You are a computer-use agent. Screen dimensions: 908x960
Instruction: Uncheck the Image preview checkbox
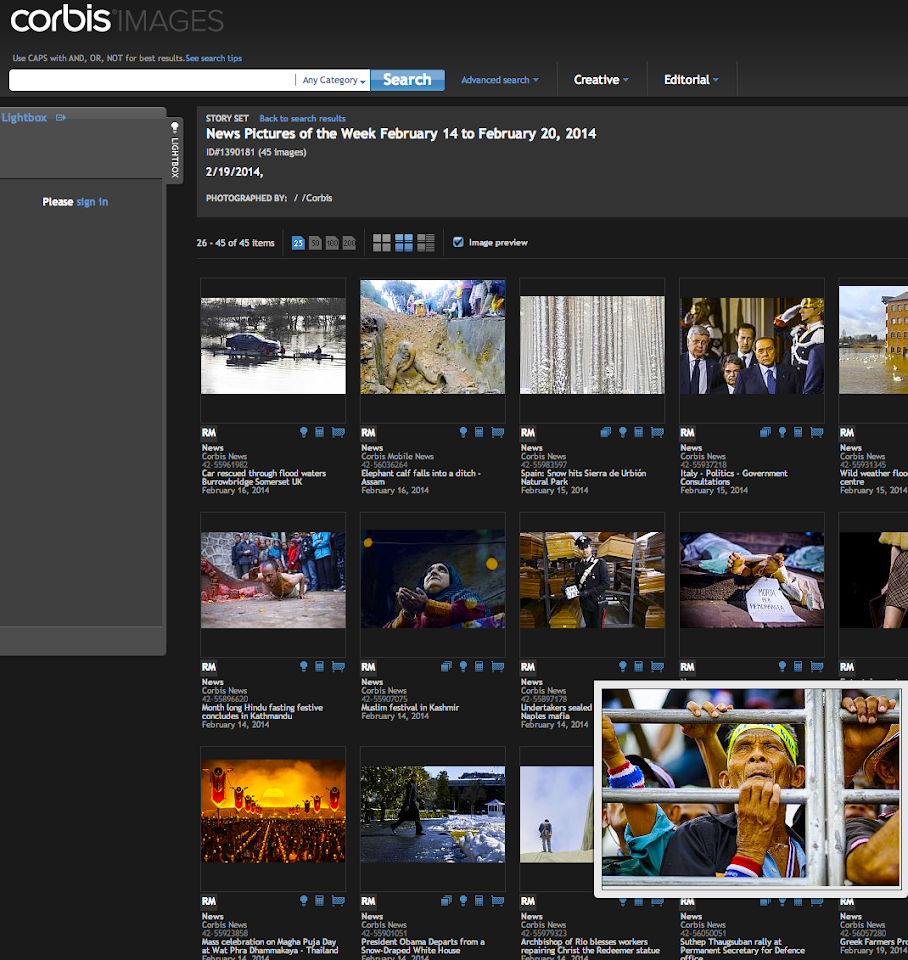point(458,242)
